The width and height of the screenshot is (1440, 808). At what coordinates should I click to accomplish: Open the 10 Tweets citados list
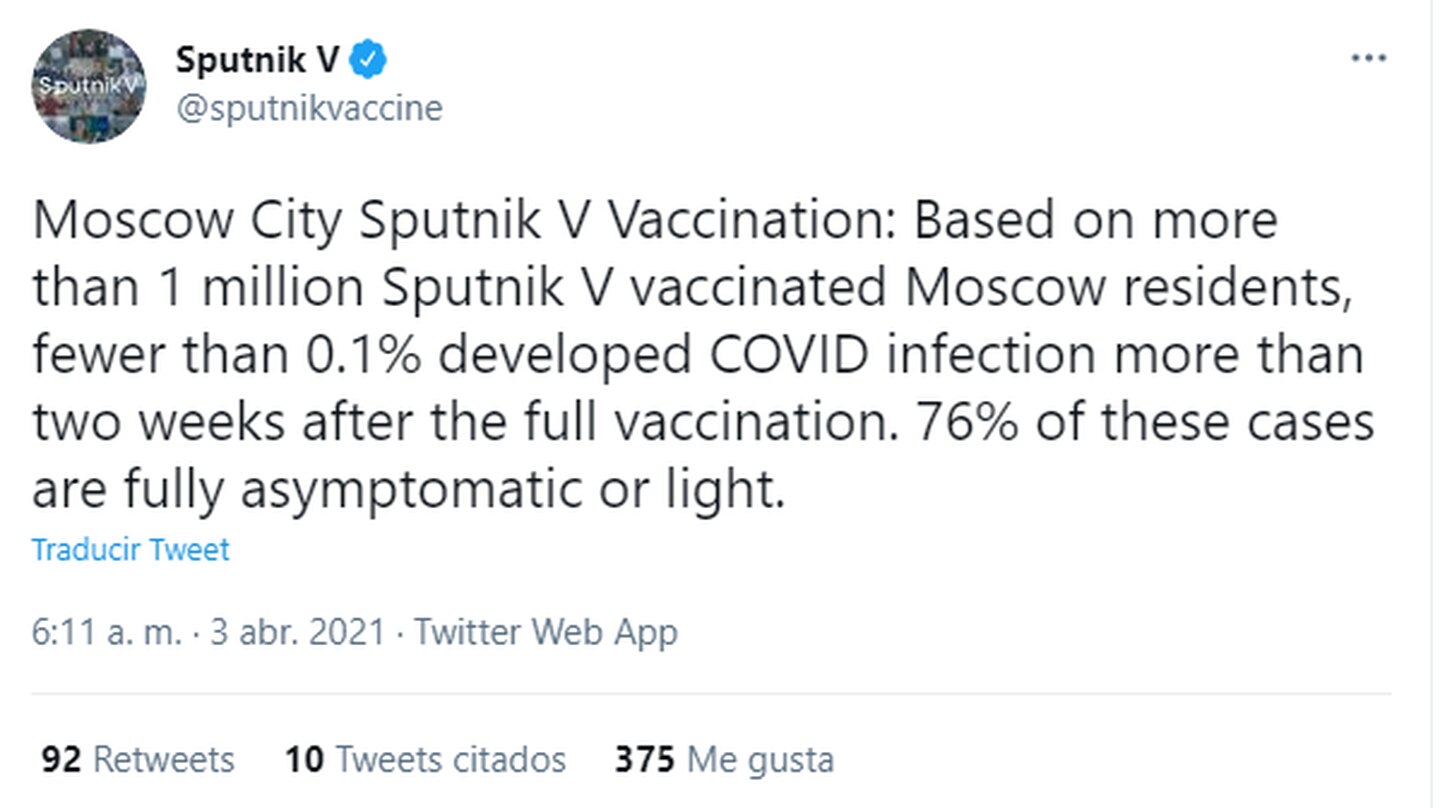tap(425, 759)
